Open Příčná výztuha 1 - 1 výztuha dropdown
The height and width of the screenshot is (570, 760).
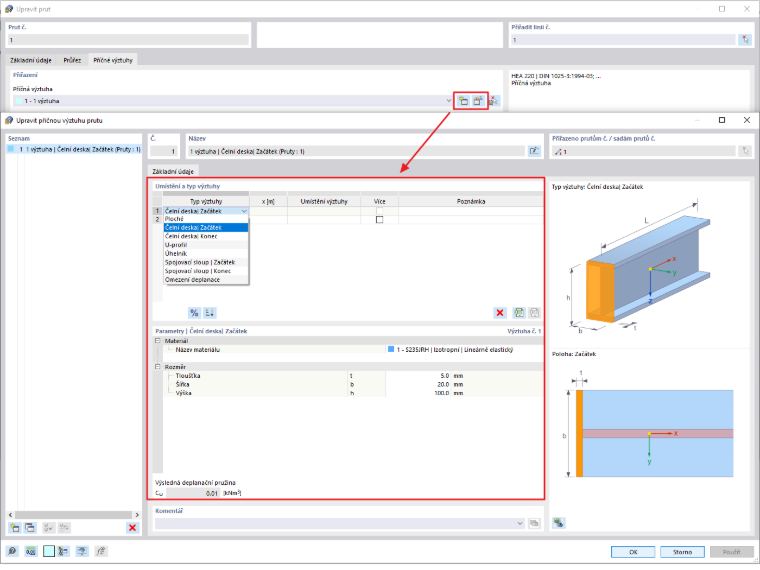tap(448, 101)
